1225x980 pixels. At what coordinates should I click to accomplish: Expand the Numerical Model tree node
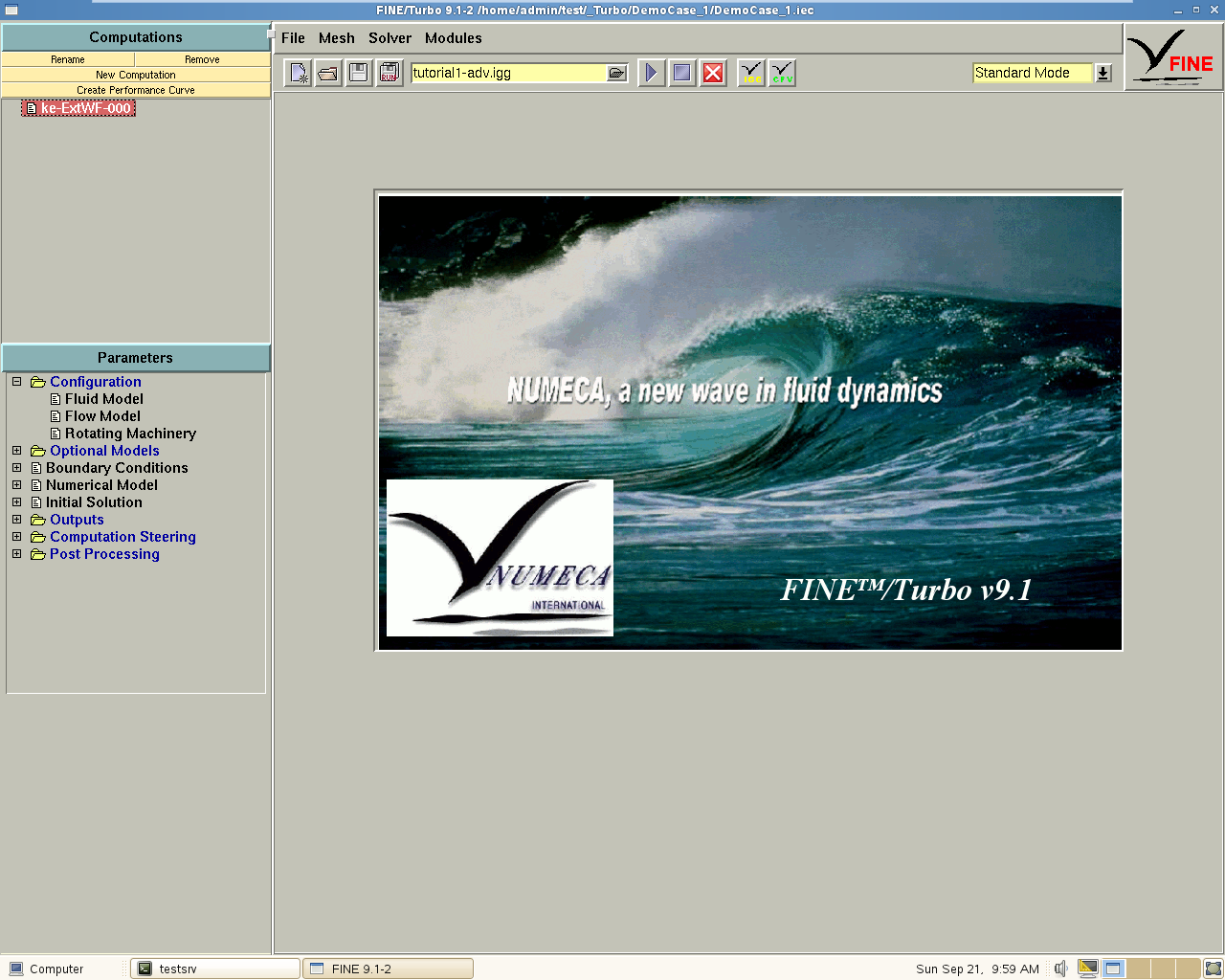coord(16,485)
